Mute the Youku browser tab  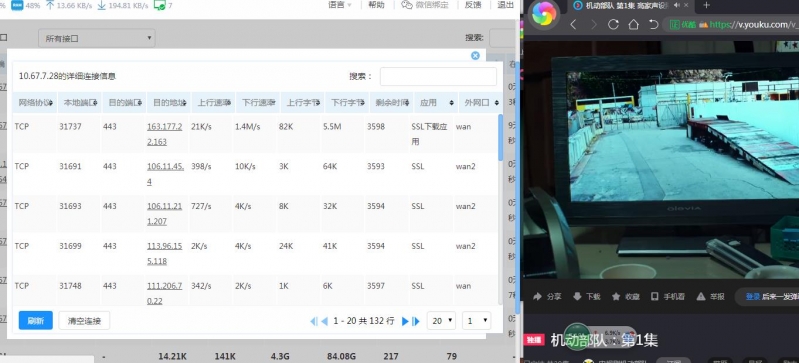pos(677,5)
